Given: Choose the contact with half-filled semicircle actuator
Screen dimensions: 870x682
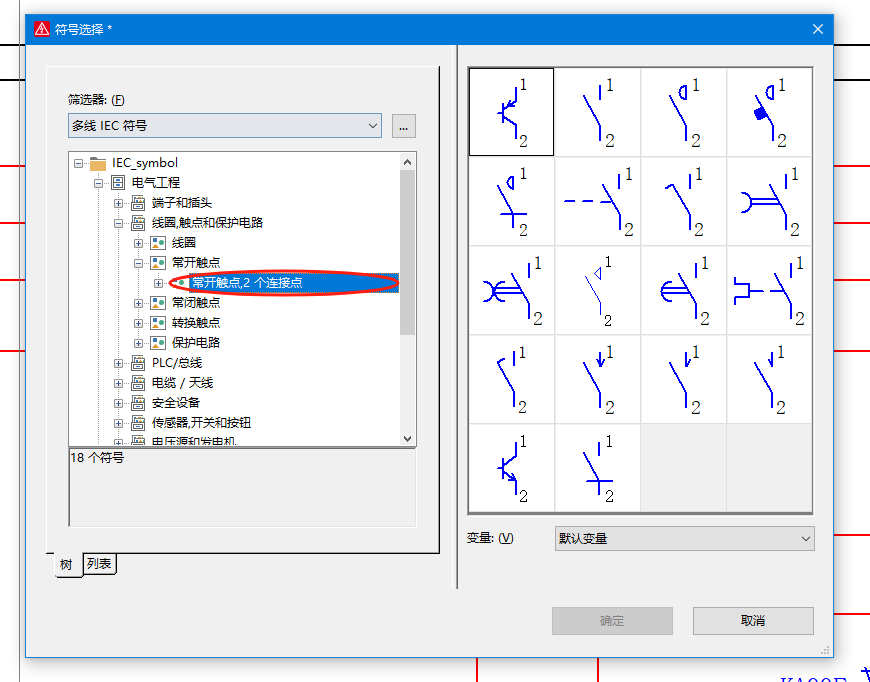Looking at the screenshot, I should pyautogui.click(x=683, y=290).
